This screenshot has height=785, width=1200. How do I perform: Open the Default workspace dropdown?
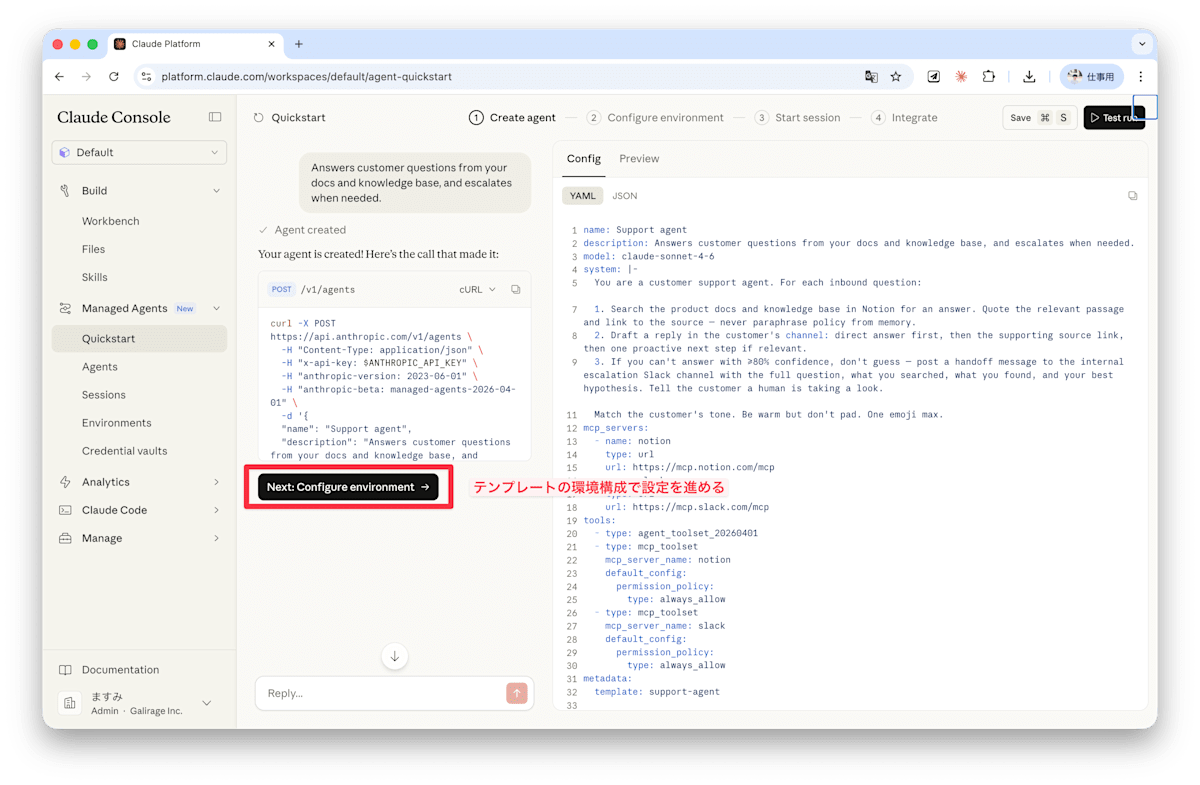click(139, 152)
